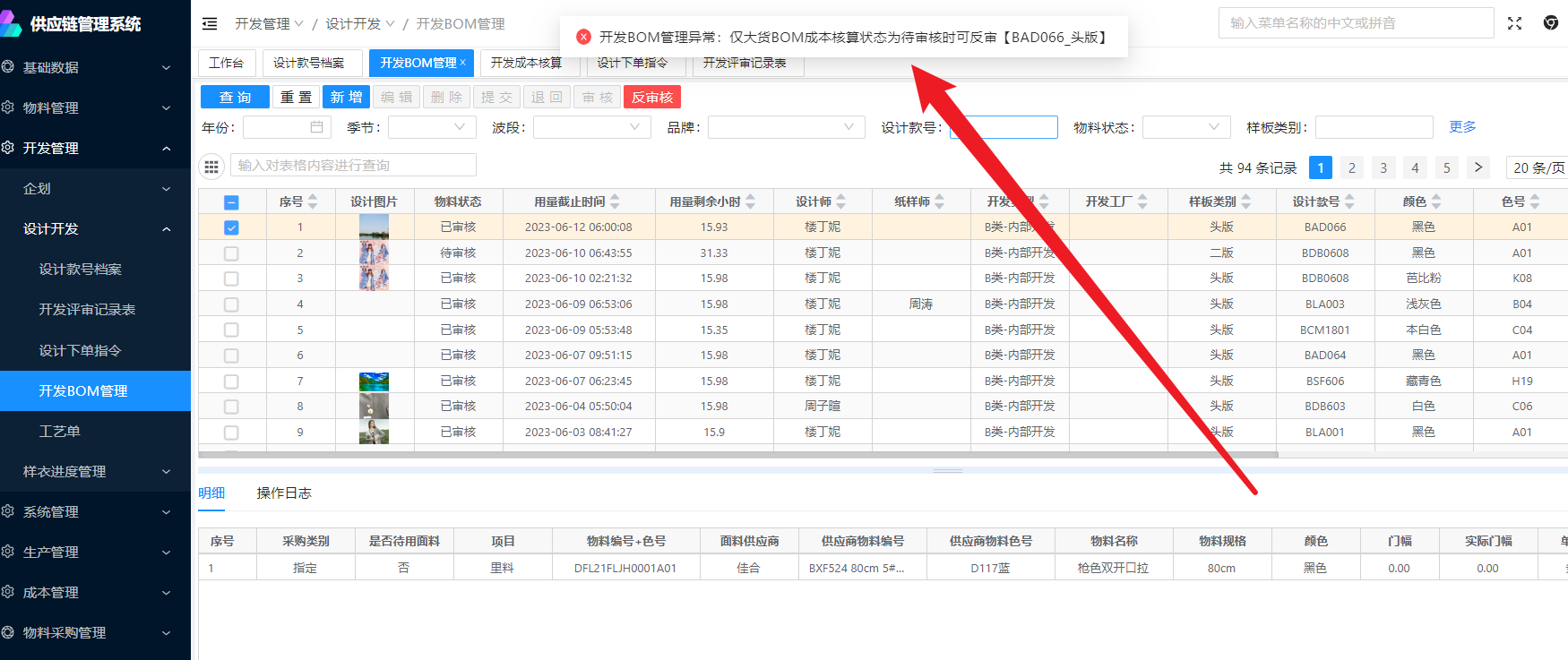Open the 季节 dropdown
This screenshot has width=1568, height=660.
click(432, 127)
